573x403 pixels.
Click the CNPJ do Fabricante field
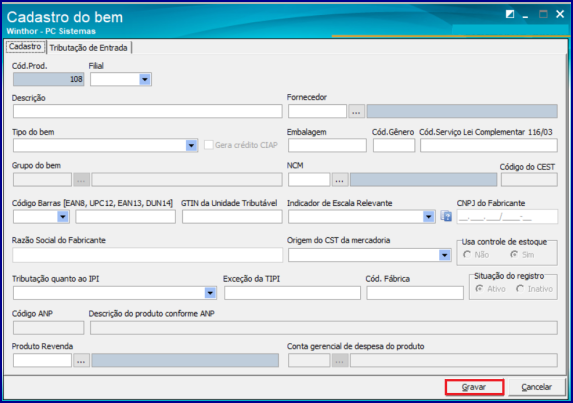pos(507,217)
